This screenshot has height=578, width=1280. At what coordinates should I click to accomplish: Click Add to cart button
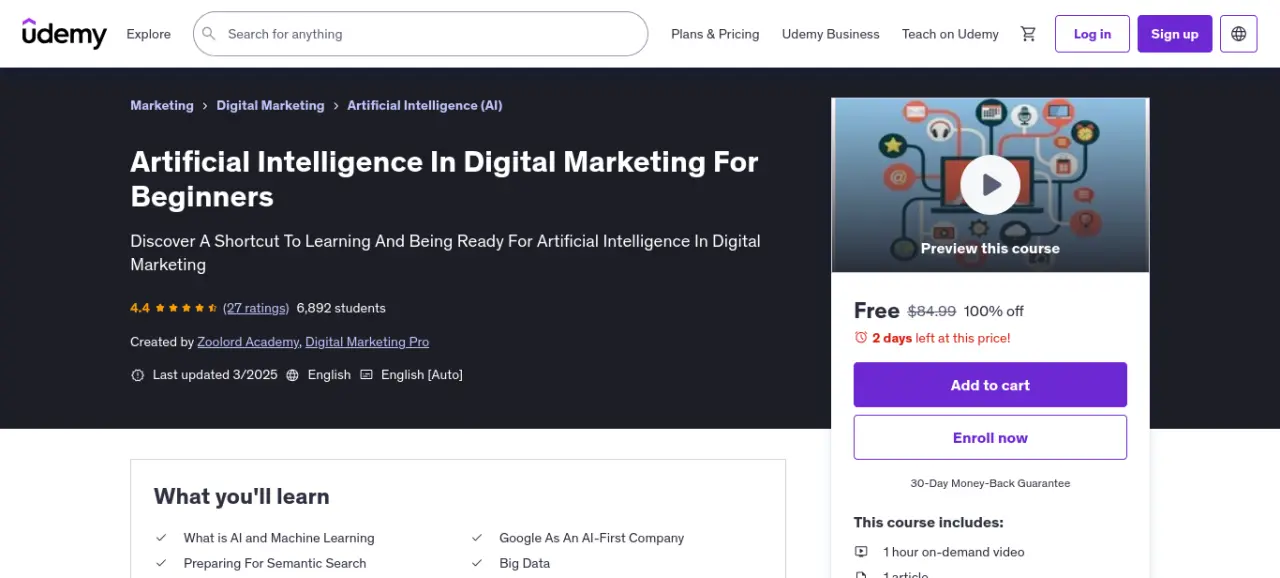tap(990, 385)
